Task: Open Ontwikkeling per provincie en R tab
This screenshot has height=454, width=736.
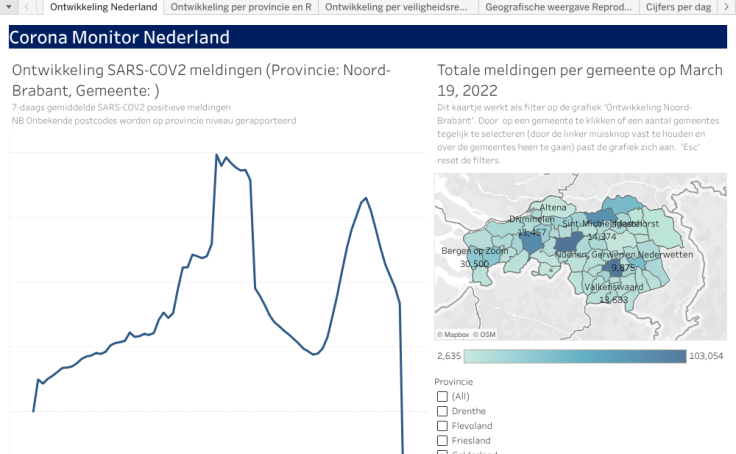Action: pos(241,7)
